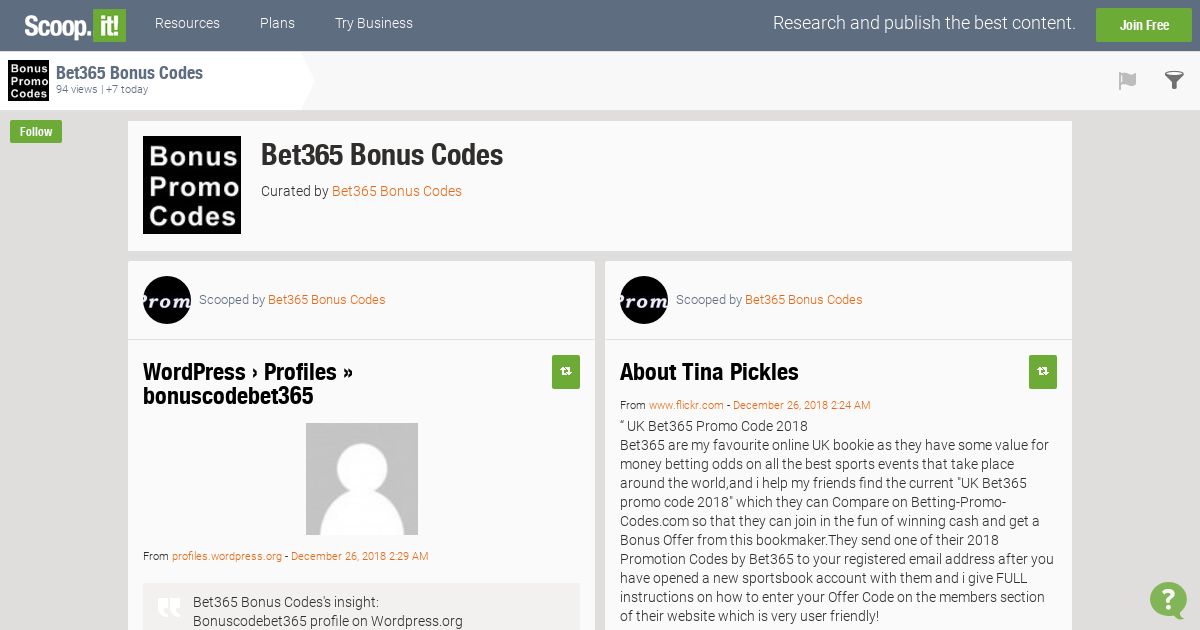Rescoop the WordPress Profiles post
1200x630 pixels.
(566, 371)
